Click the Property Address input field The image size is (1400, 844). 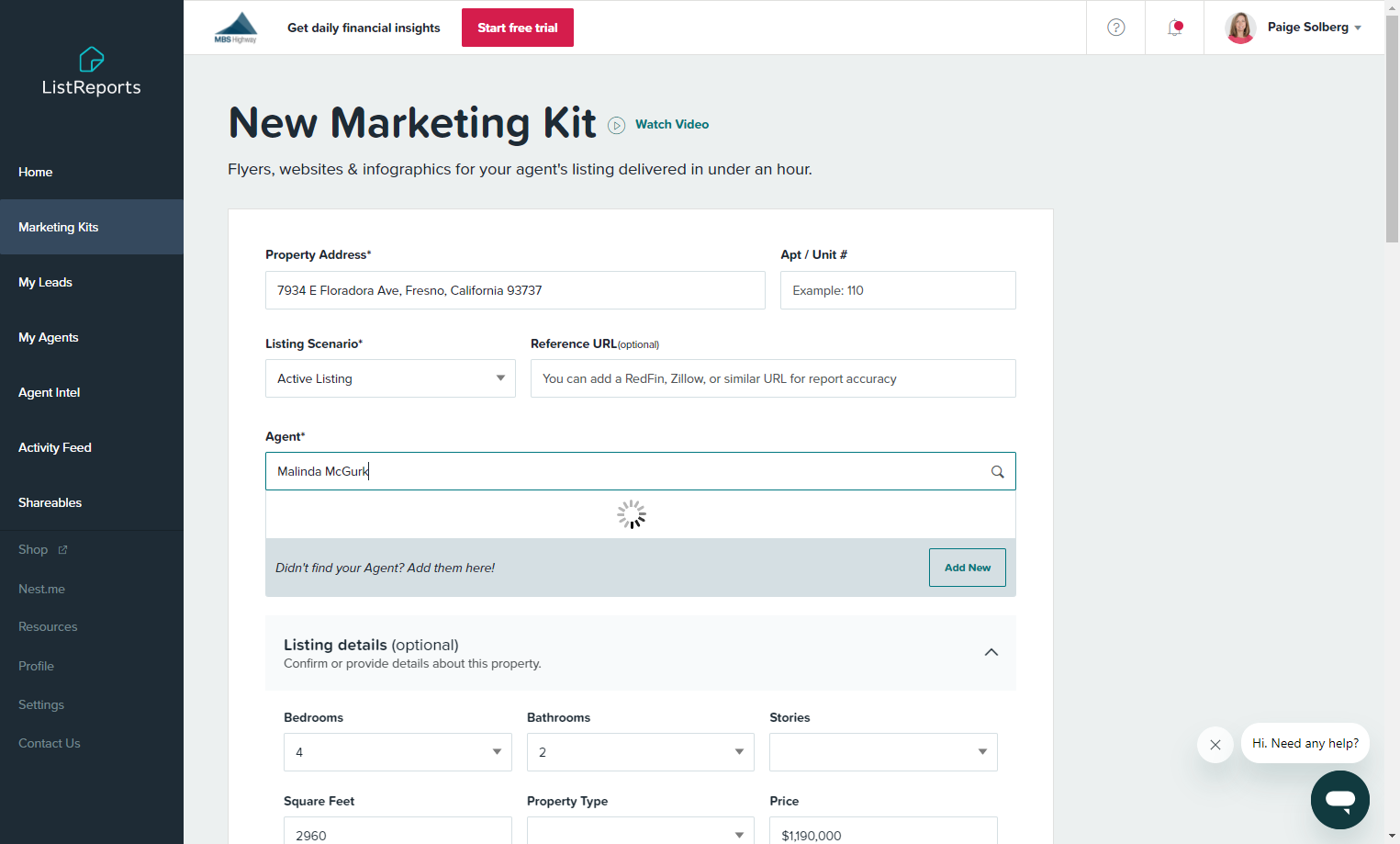[x=515, y=290]
